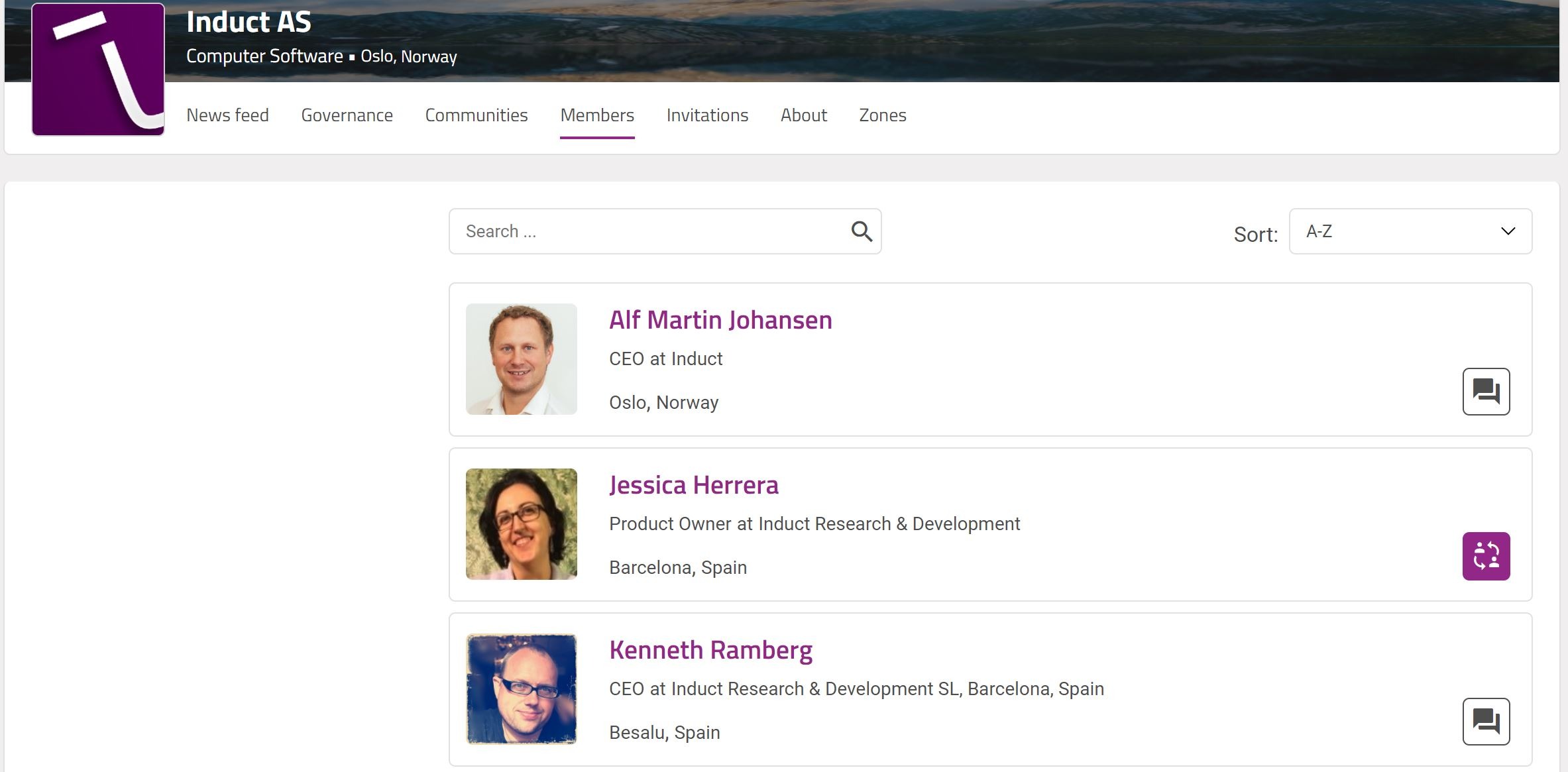The height and width of the screenshot is (772, 1568).
Task: Open Kenneth Ramberg's profile photo
Action: coord(522,689)
